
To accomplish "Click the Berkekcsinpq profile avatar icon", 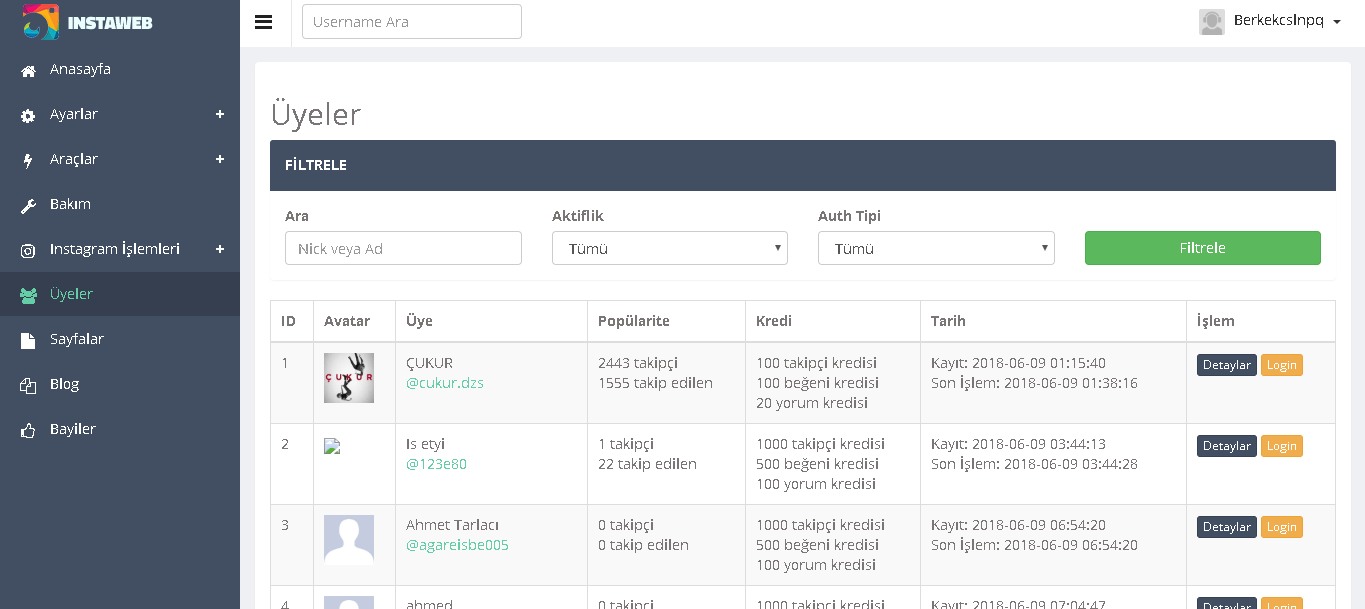I will [x=1212, y=21].
